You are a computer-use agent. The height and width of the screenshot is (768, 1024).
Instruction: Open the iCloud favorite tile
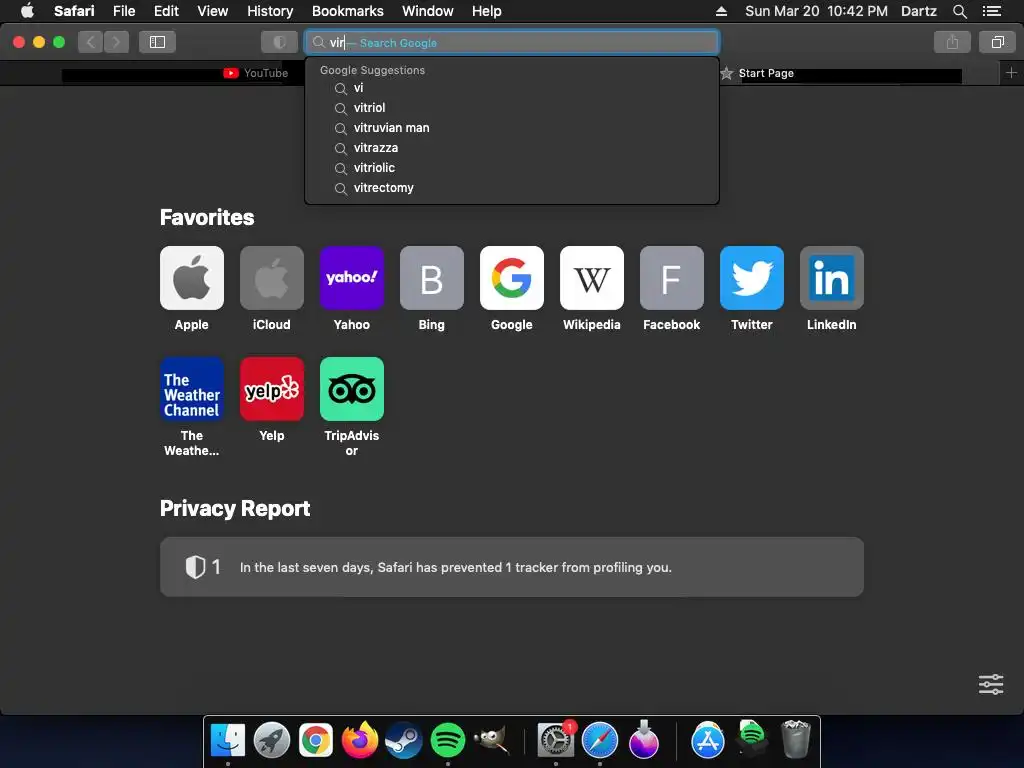pyautogui.click(x=272, y=278)
